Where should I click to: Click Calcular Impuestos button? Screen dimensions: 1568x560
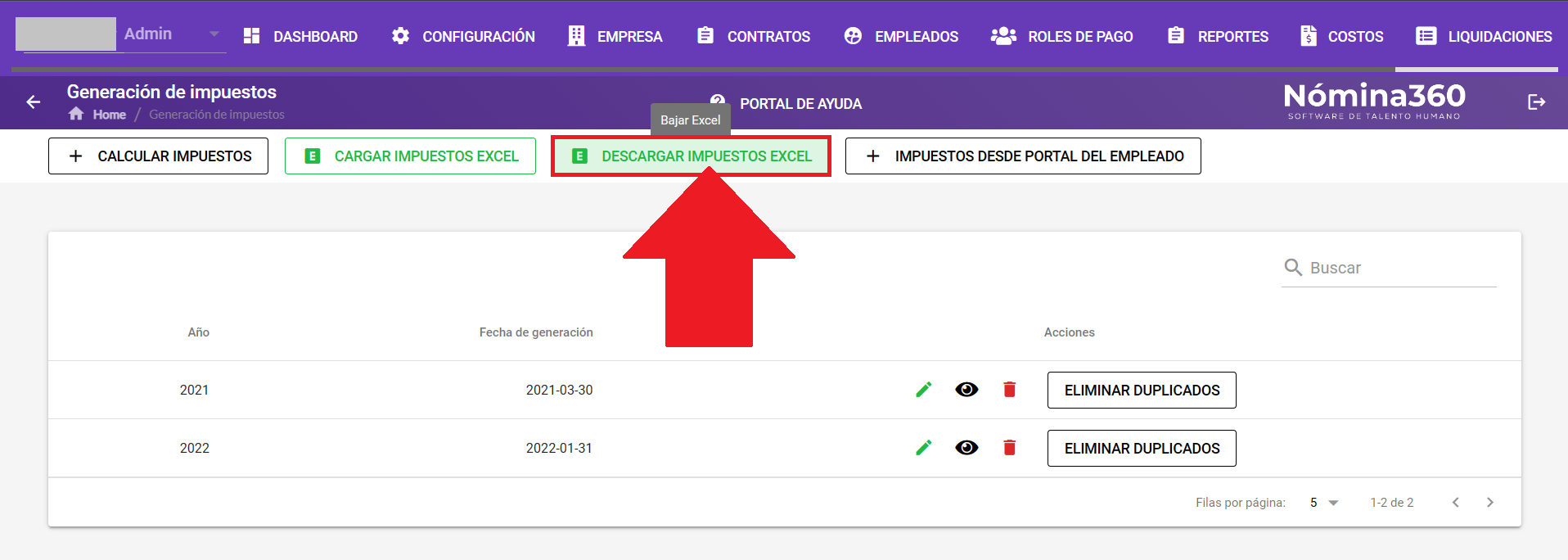(x=158, y=156)
